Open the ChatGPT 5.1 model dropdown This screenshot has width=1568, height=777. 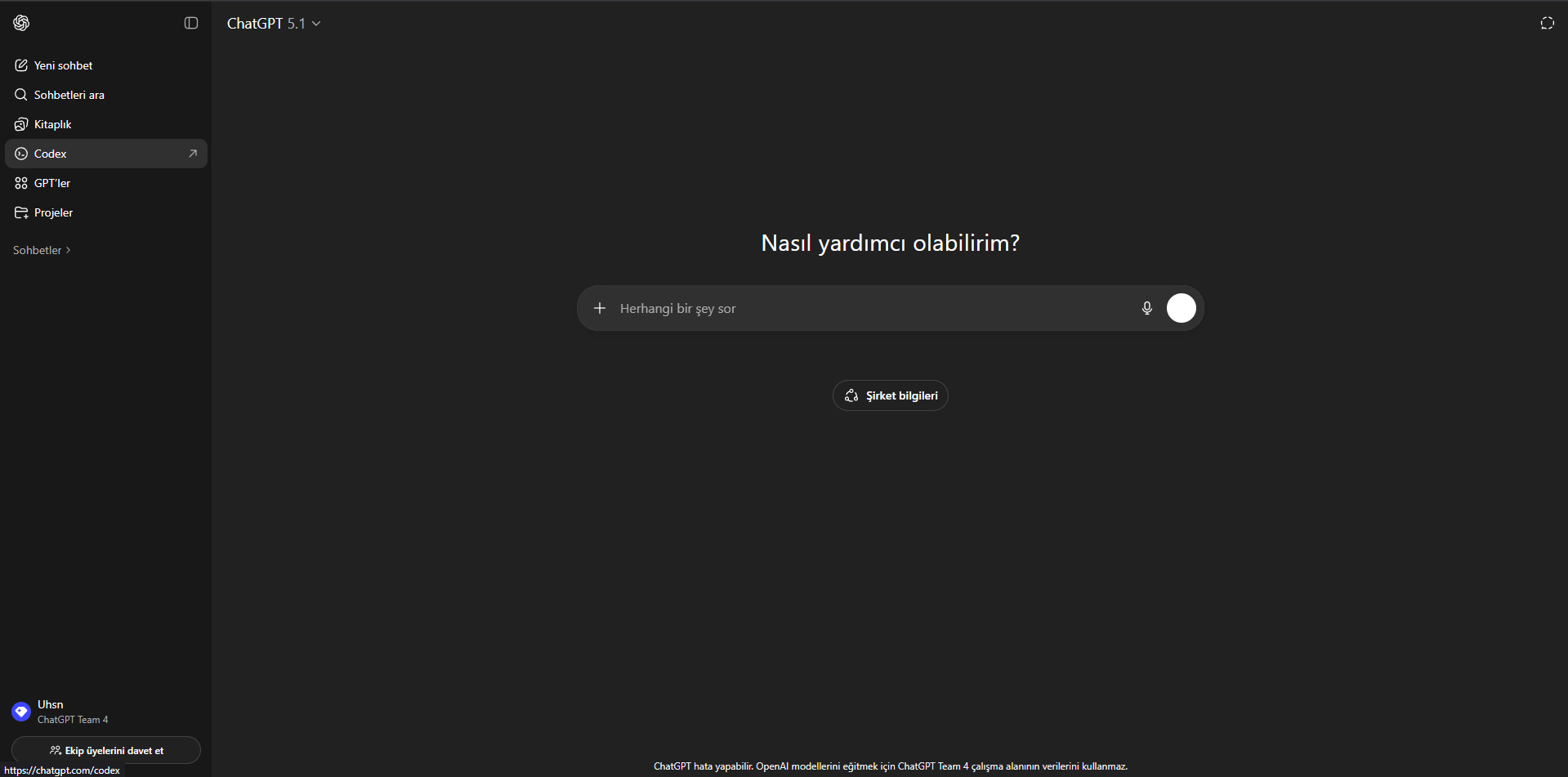[274, 24]
